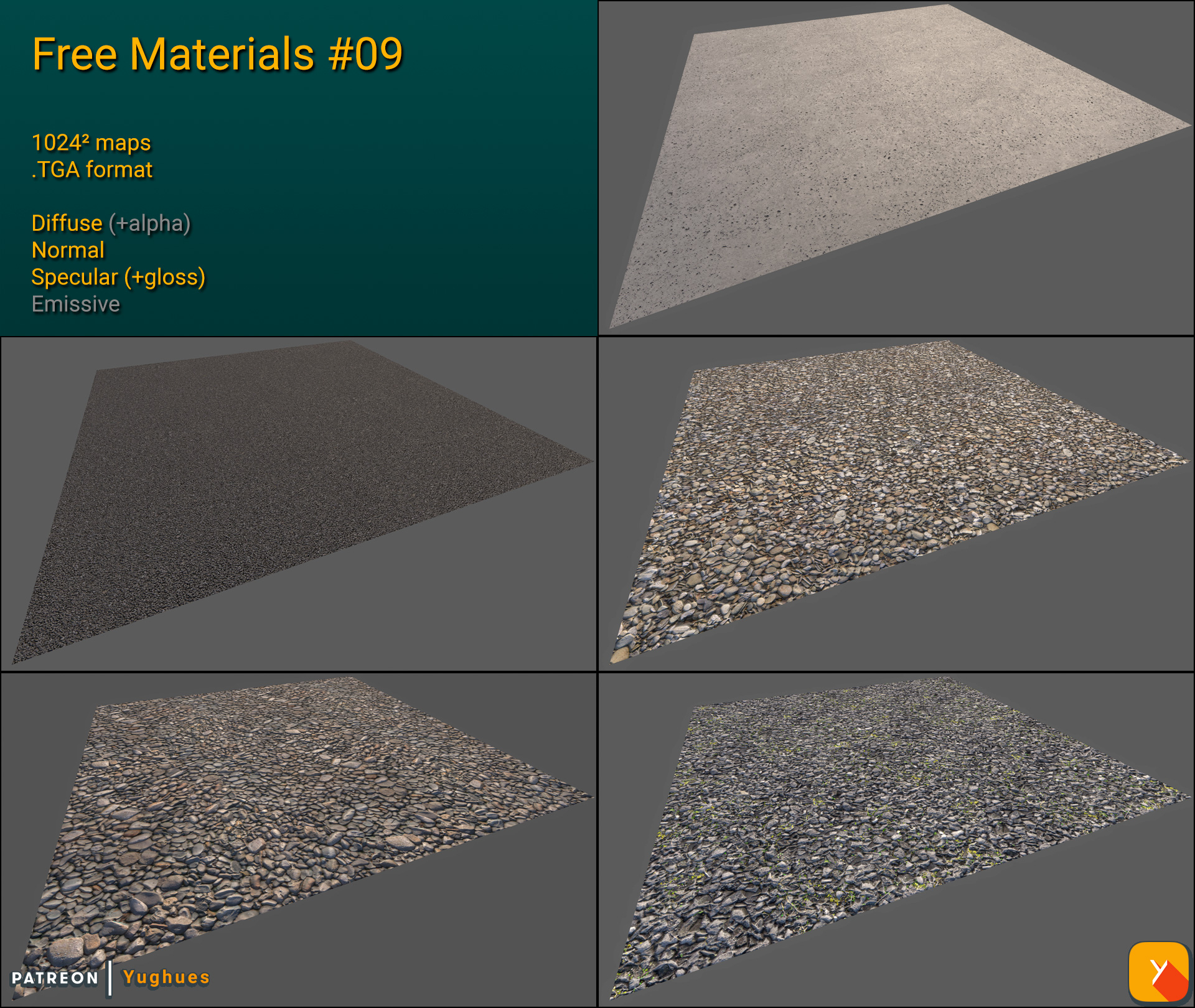Click the divider between Patreon and Yughues
Viewport: 1195px width, 1008px height.
[110, 977]
